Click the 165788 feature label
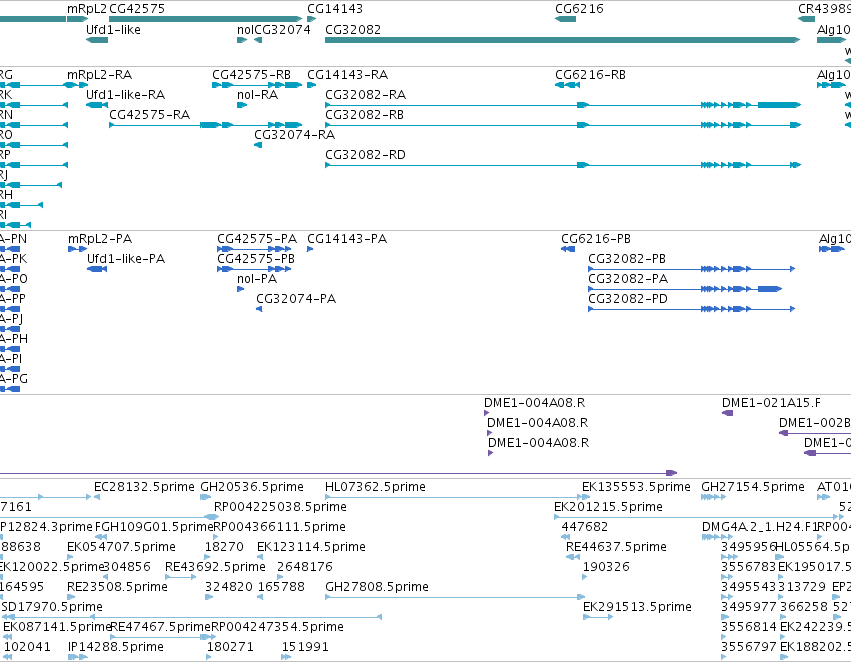Viewport: 851px width, 662px height. (281, 587)
